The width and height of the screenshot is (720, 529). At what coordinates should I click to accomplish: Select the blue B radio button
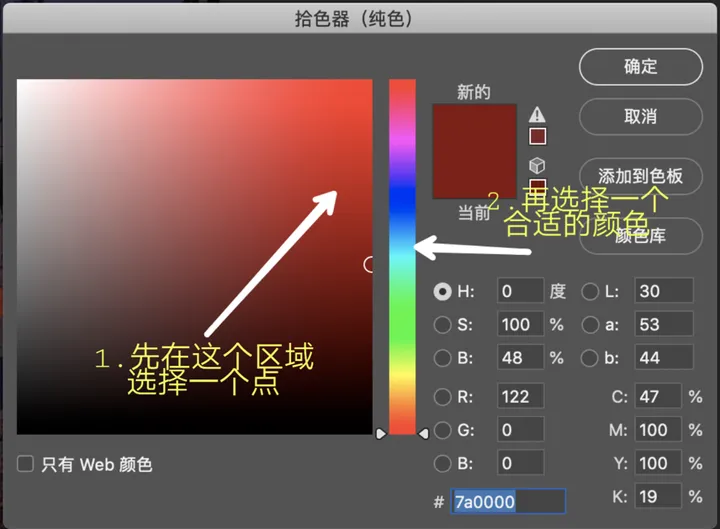pos(443,464)
